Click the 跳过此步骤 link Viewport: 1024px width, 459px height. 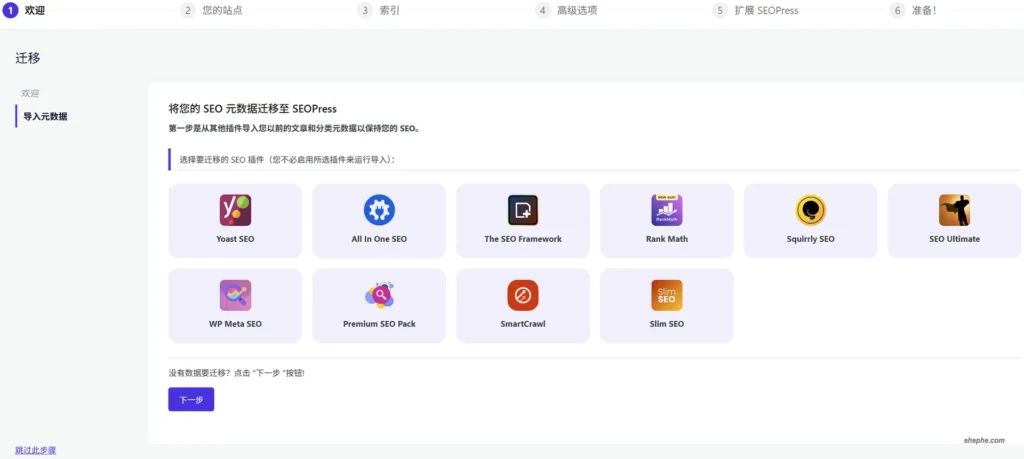tap(36, 450)
